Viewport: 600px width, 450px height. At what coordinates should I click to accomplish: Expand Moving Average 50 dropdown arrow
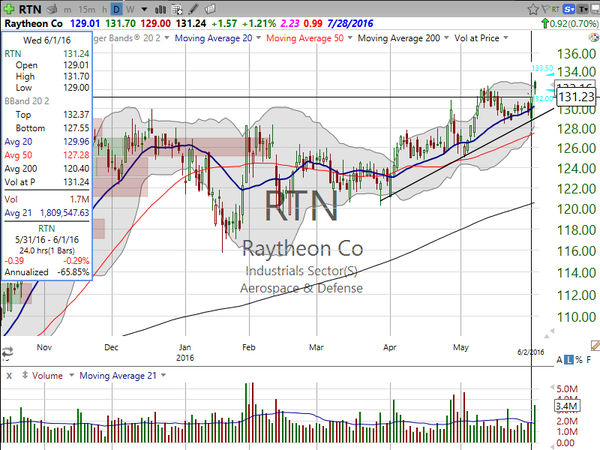350,38
